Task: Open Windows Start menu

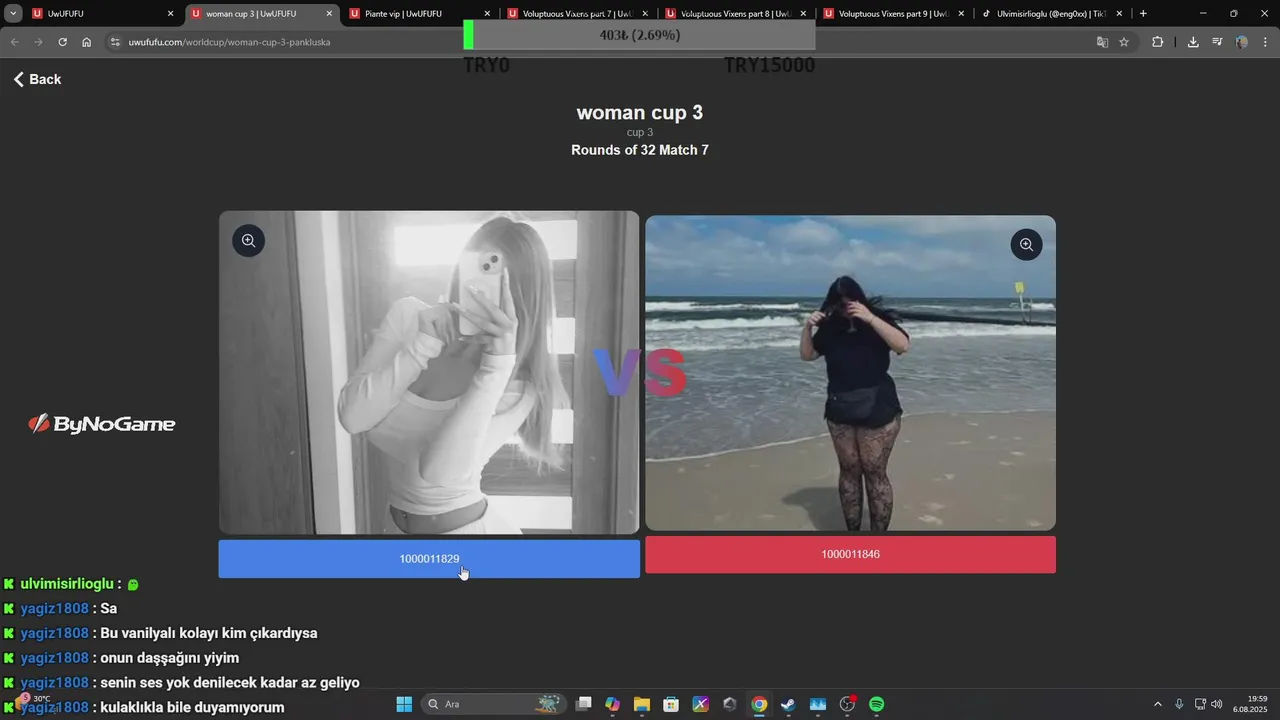Action: point(404,704)
